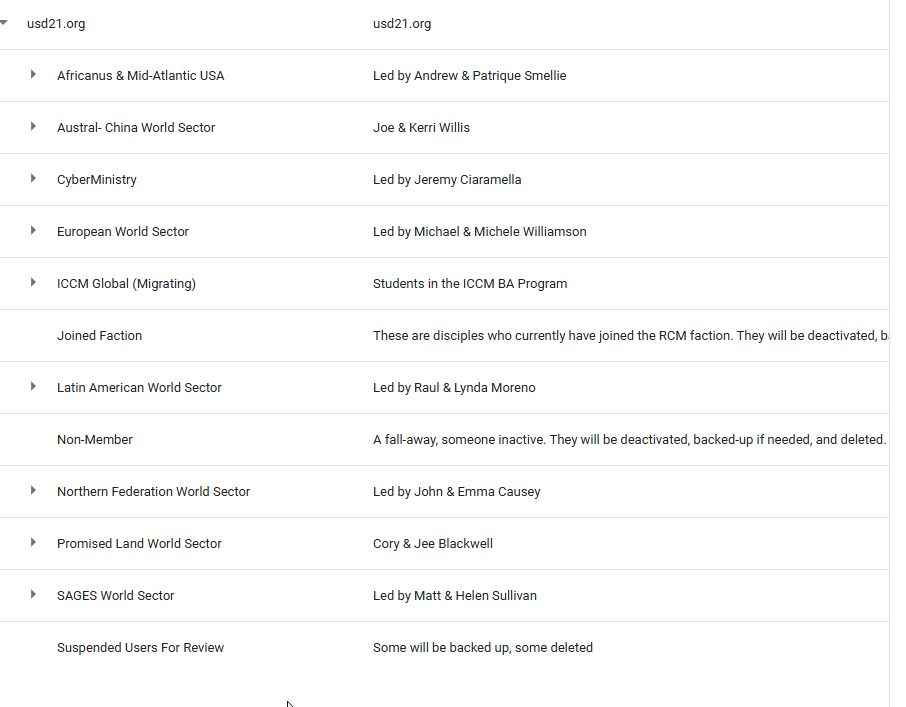
Task: Click 'Students in the ICCM BA Program' description
Action: 470,284
